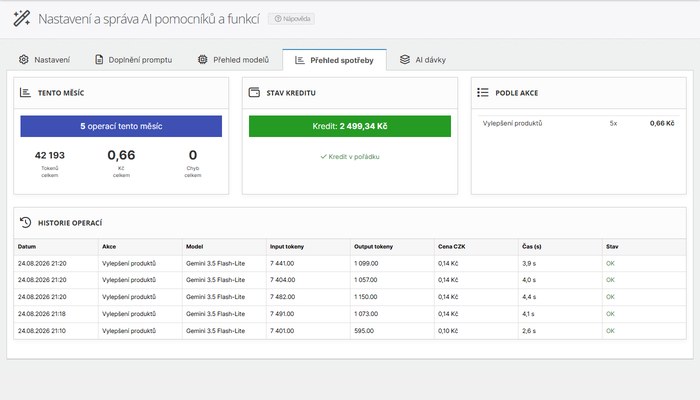Image resolution: width=700 pixels, height=400 pixels.
Task: Click the 0,66 Kč amount in Podle akce
Action: coord(662,123)
